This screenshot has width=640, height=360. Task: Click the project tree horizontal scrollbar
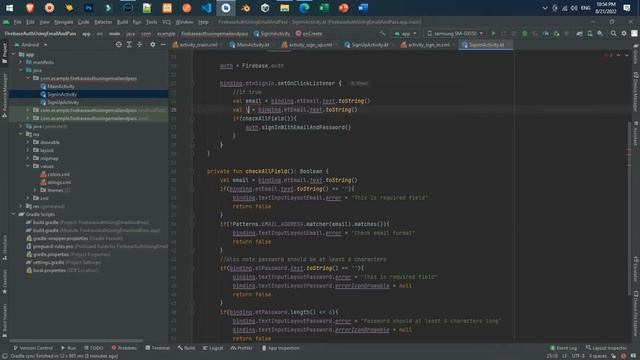tap(76, 340)
